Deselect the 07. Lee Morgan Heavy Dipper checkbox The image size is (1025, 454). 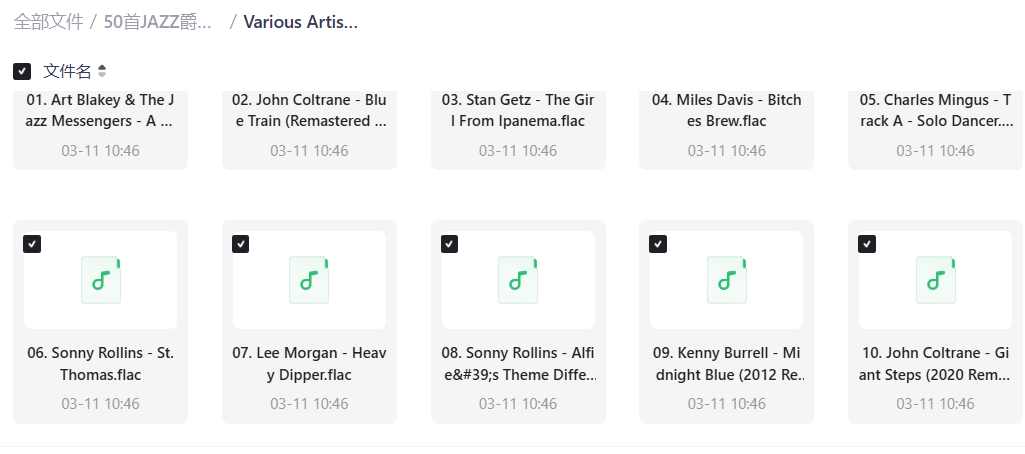tap(240, 244)
